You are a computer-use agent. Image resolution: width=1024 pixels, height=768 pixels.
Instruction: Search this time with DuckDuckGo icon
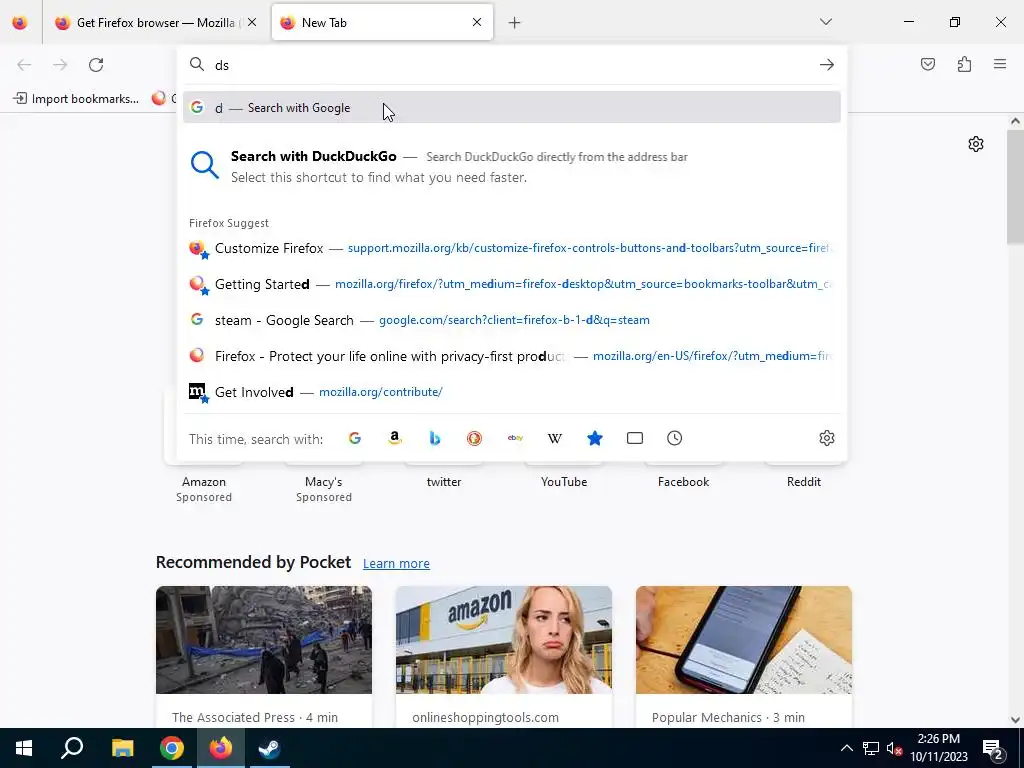(475, 438)
